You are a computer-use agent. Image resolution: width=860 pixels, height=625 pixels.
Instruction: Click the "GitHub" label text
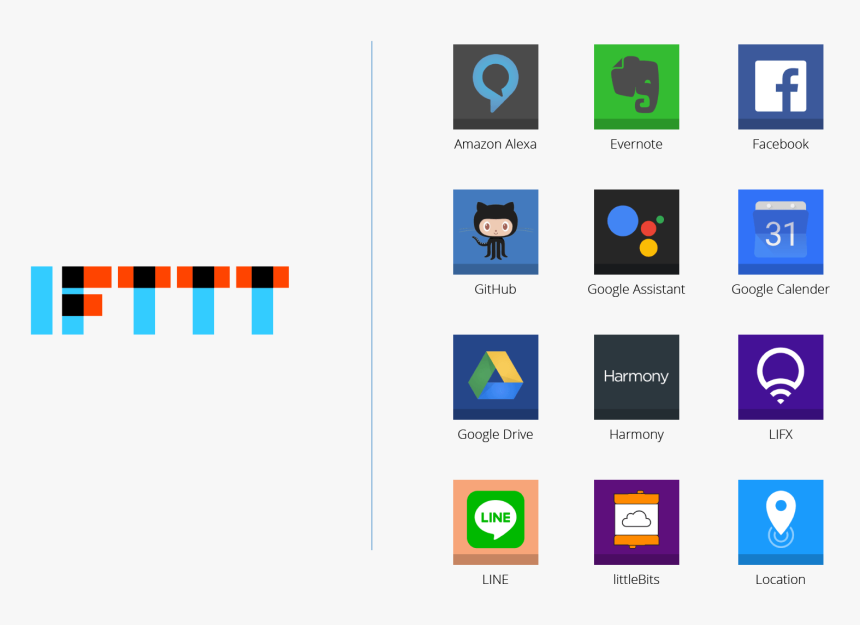pos(495,289)
